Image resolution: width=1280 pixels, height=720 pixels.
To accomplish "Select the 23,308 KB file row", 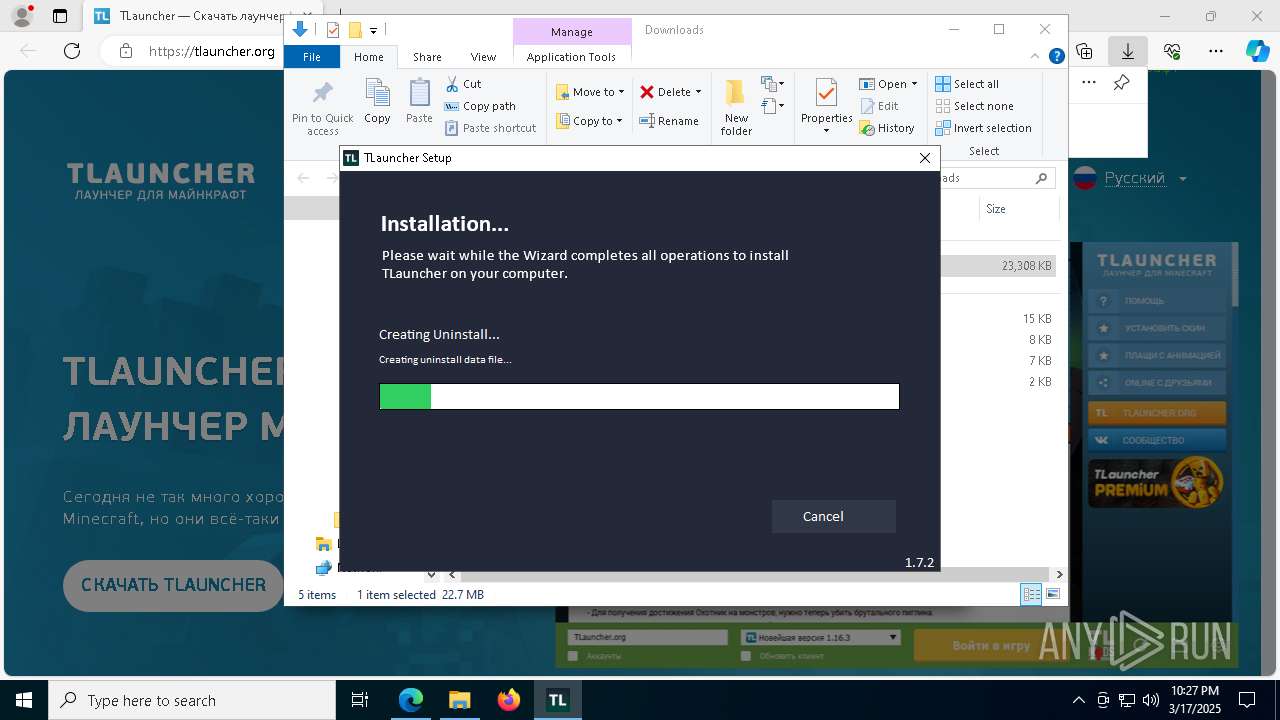I will point(997,266).
